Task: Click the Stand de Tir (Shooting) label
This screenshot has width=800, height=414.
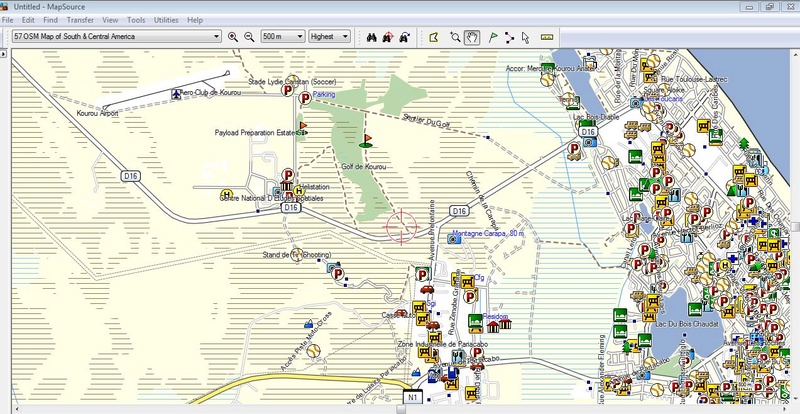Action: (296, 254)
